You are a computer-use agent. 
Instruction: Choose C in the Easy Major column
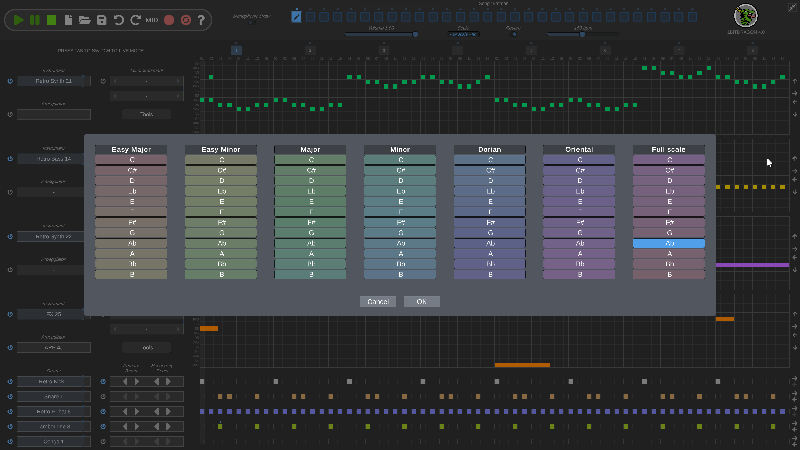131,159
